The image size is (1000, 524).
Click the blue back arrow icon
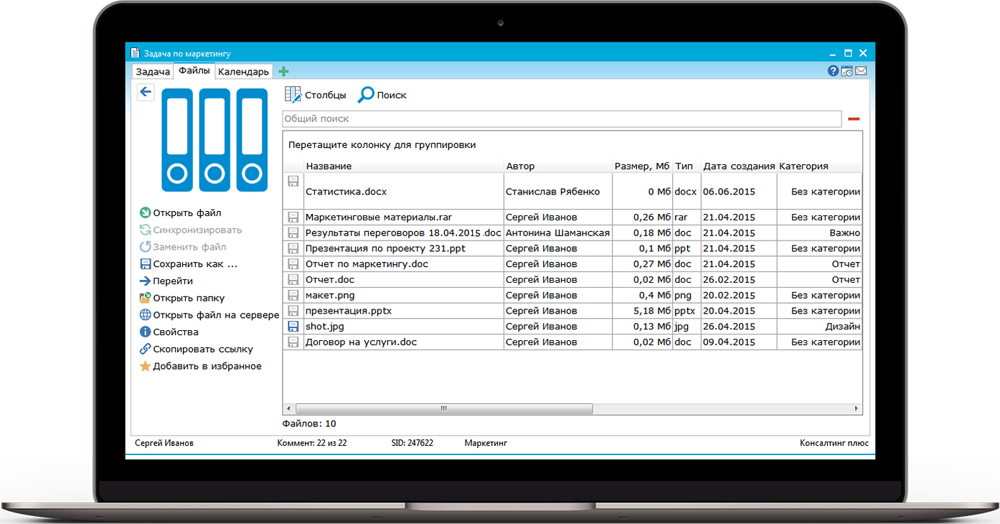pyautogui.click(x=145, y=92)
